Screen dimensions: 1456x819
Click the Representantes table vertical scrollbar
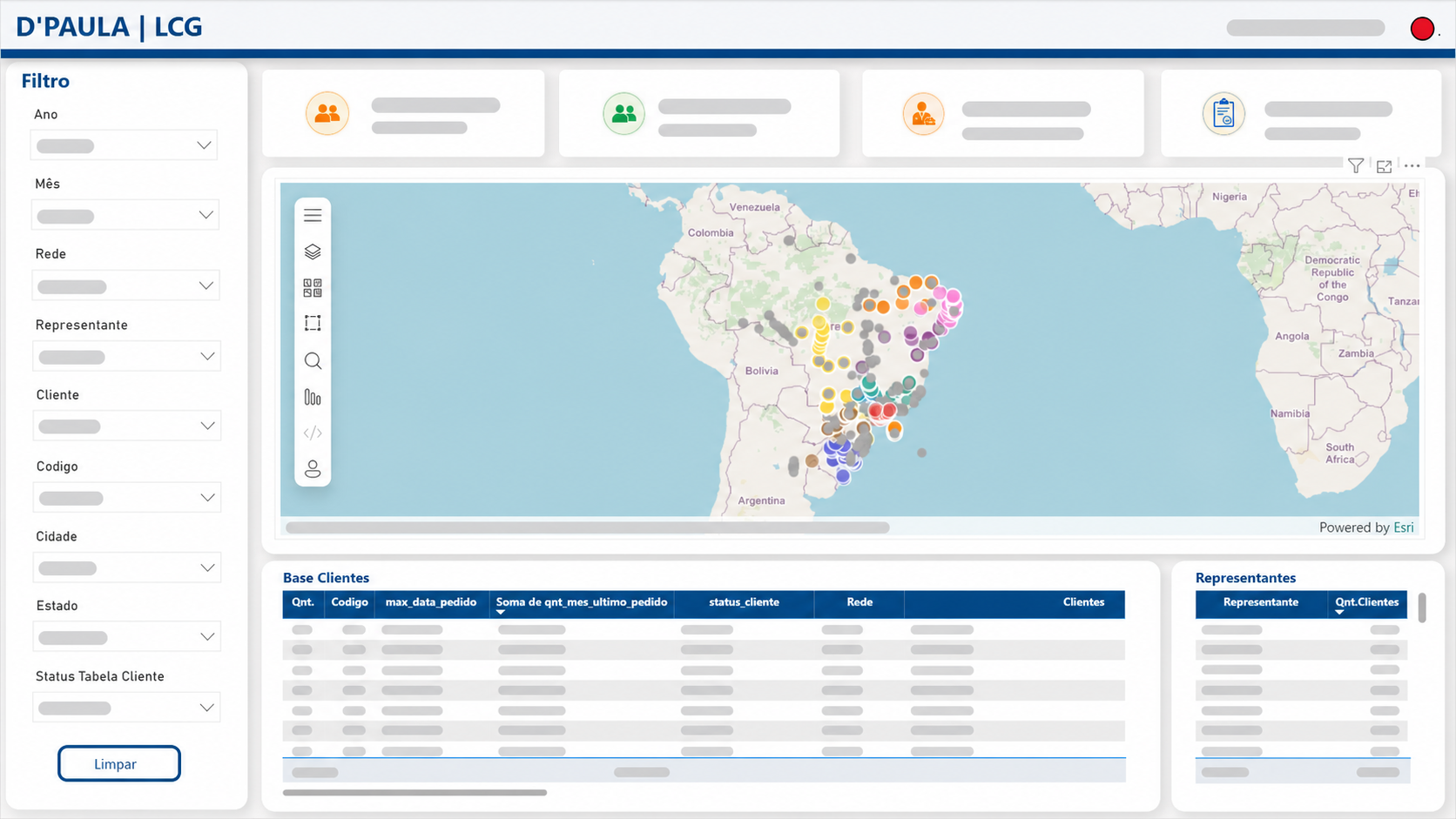[x=1422, y=608]
